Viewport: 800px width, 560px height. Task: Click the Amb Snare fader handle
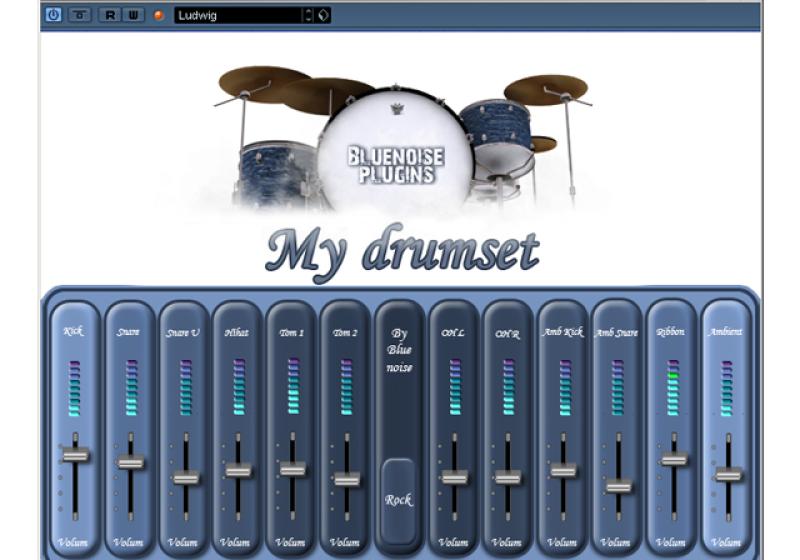[x=619, y=486]
